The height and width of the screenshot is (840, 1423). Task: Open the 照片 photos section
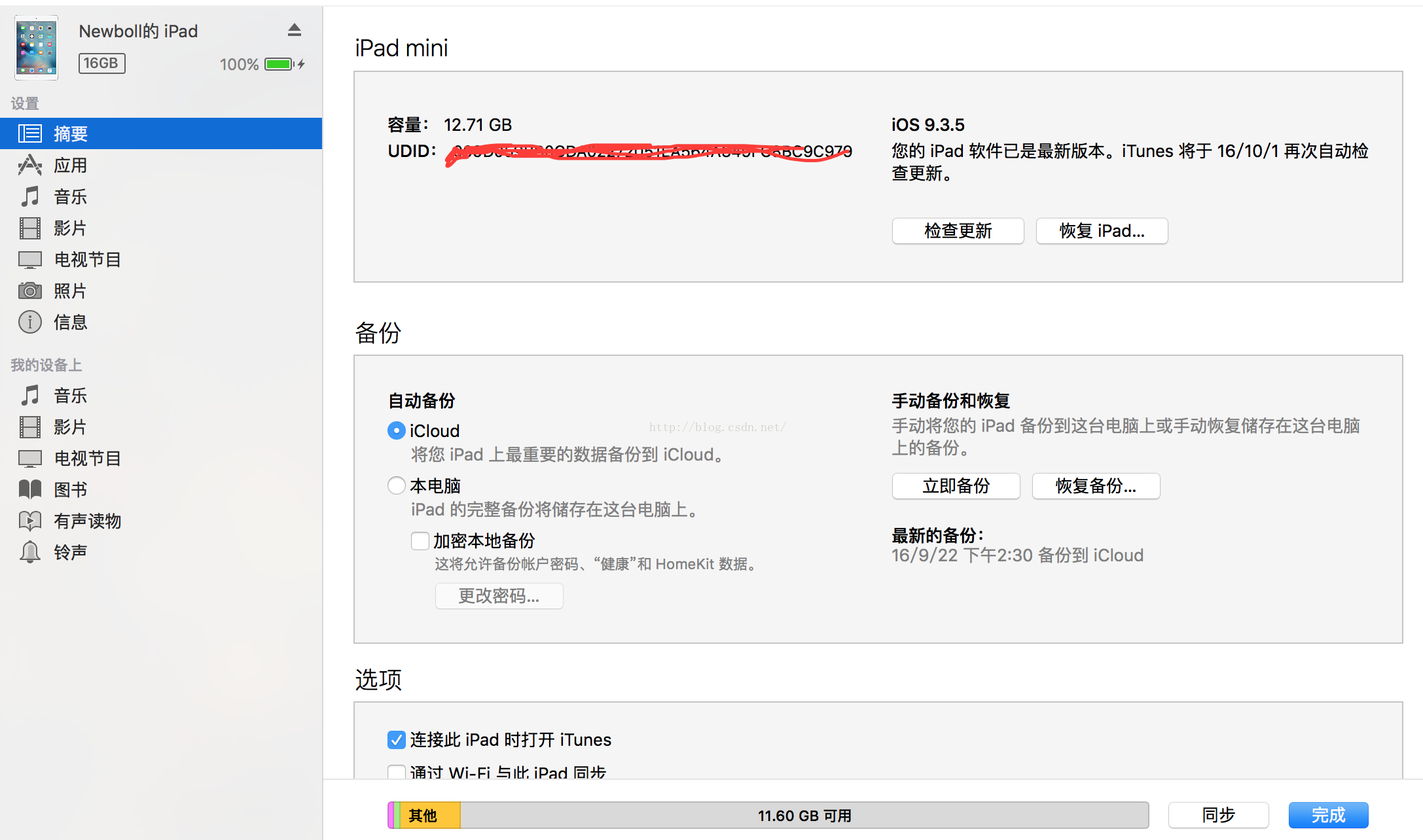click(161, 290)
